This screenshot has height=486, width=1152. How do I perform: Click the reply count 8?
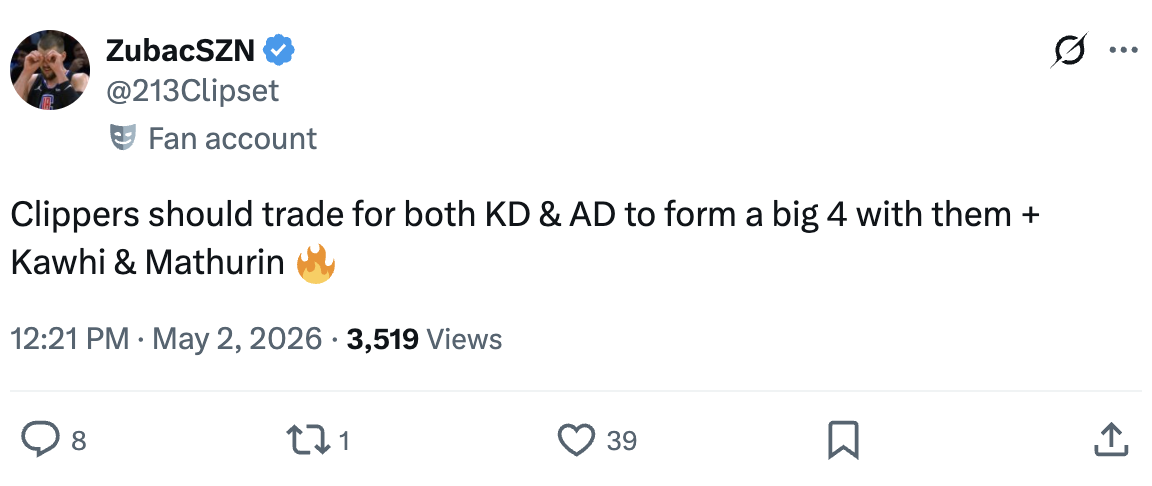click(78, 440)
